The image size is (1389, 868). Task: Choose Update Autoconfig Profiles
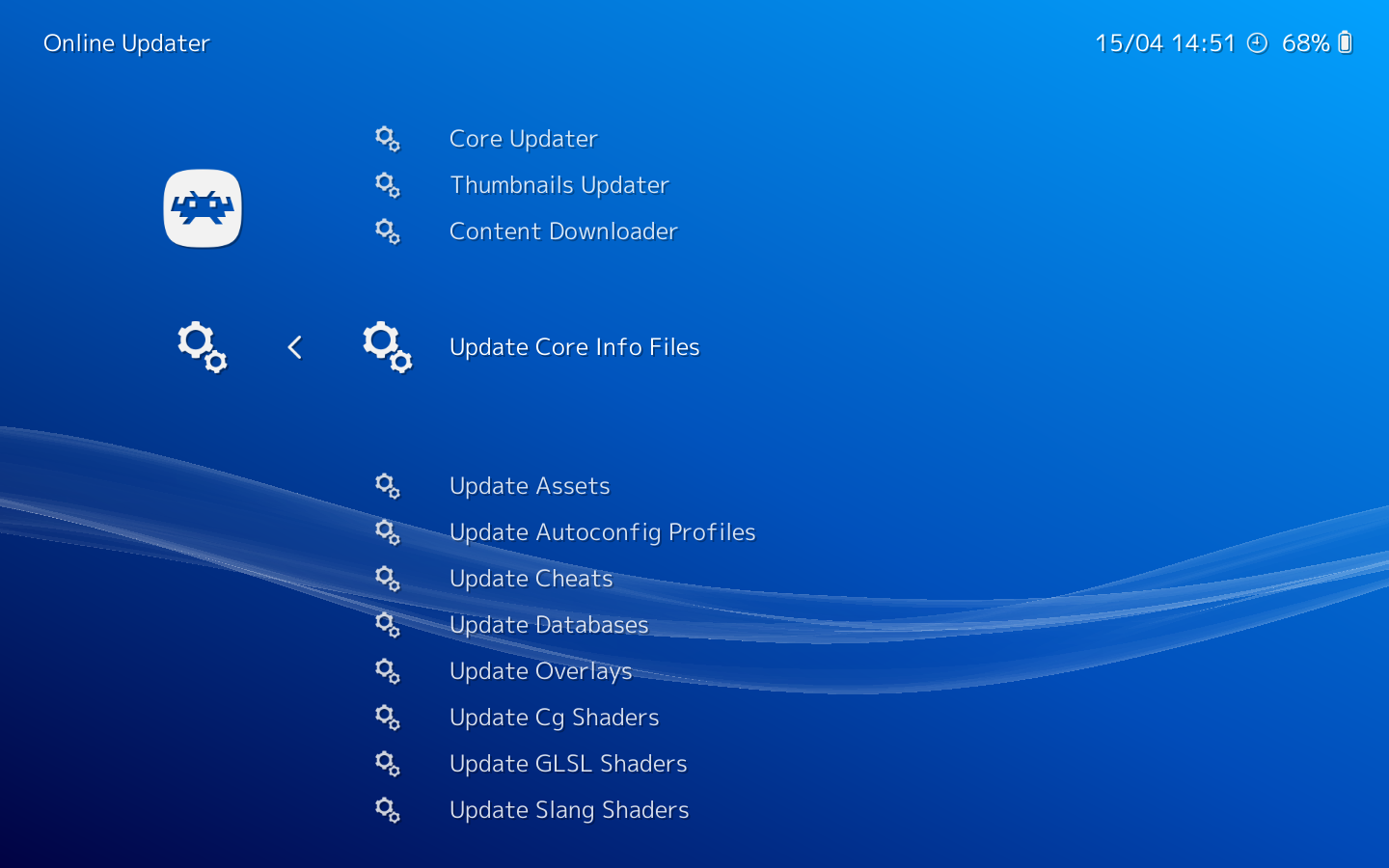(x=603, y=532)
